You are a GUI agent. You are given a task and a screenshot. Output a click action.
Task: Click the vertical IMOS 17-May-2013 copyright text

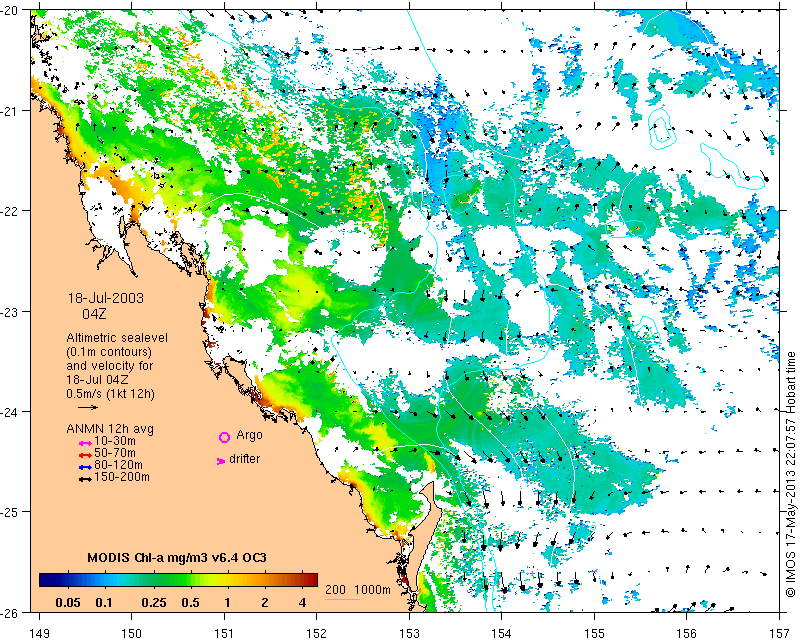pos(791,474)
